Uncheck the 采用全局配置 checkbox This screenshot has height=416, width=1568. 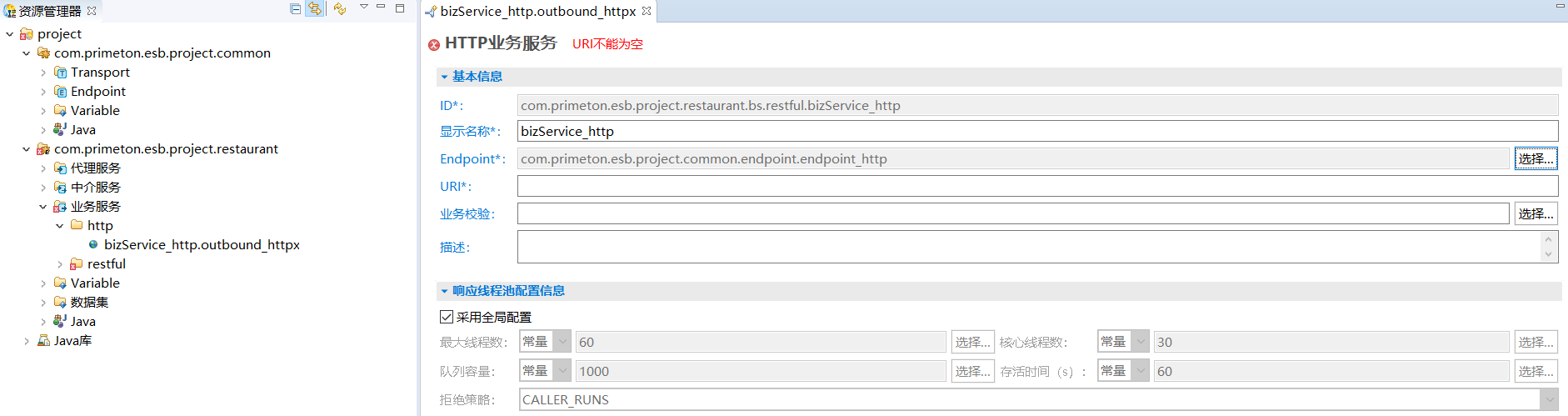point(447,317)
